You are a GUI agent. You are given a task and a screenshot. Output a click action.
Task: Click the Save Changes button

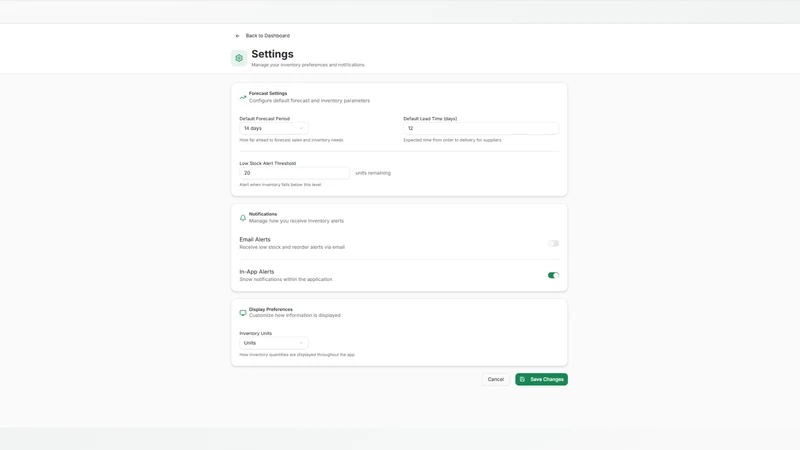(541, 380)
